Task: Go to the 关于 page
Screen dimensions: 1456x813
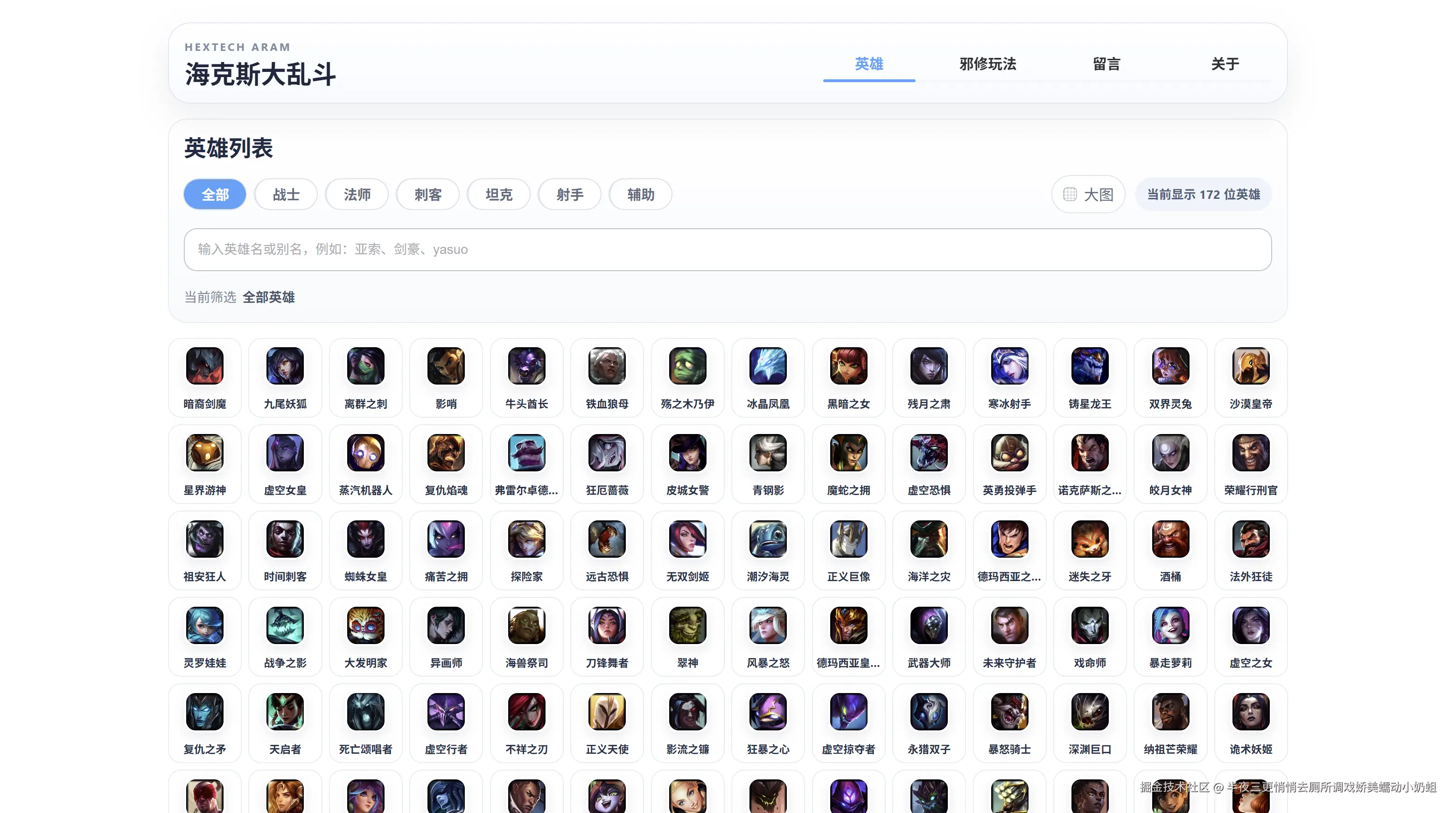Action: [x=1224, y=64]
